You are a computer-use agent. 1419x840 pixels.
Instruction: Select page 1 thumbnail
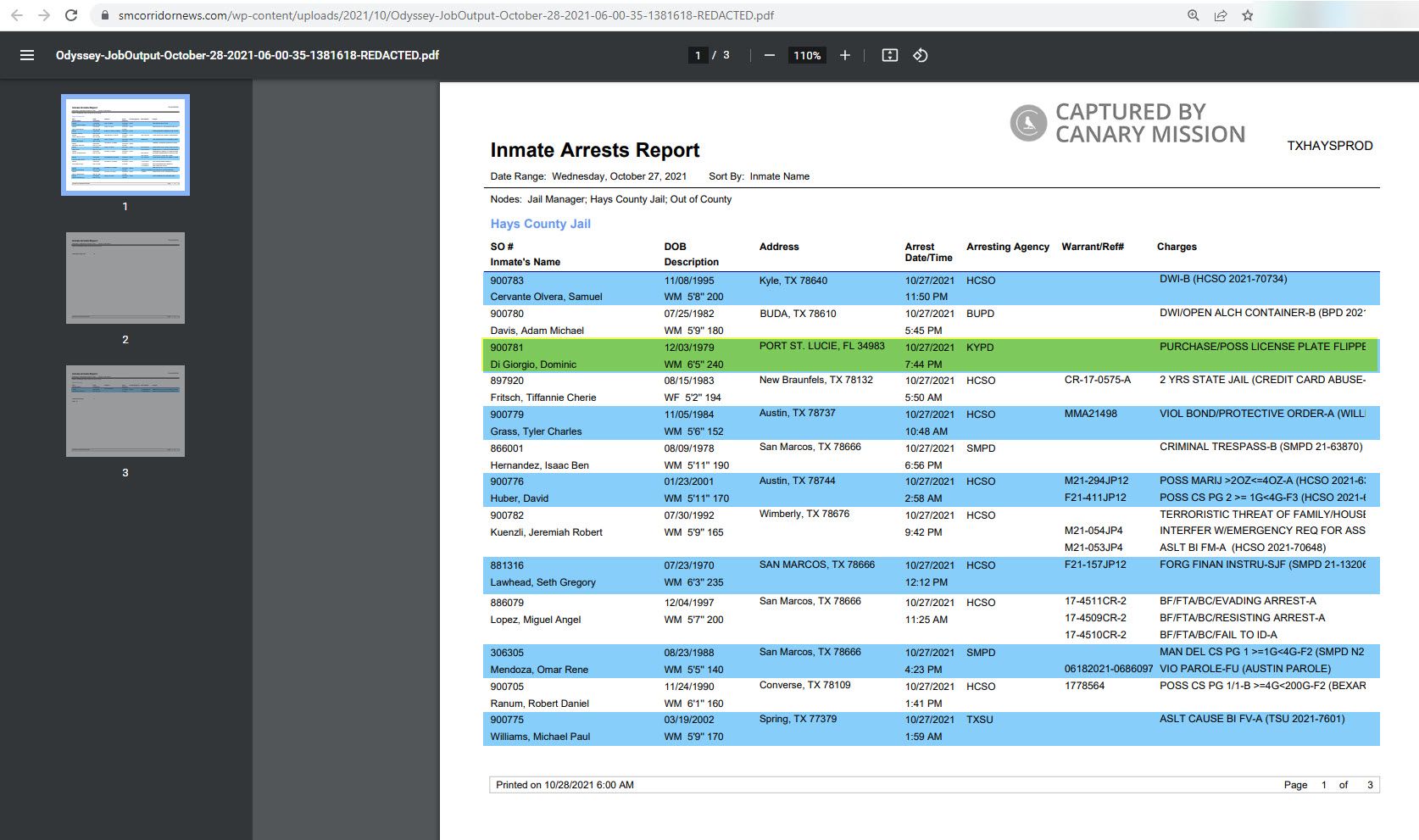point(125,145)
